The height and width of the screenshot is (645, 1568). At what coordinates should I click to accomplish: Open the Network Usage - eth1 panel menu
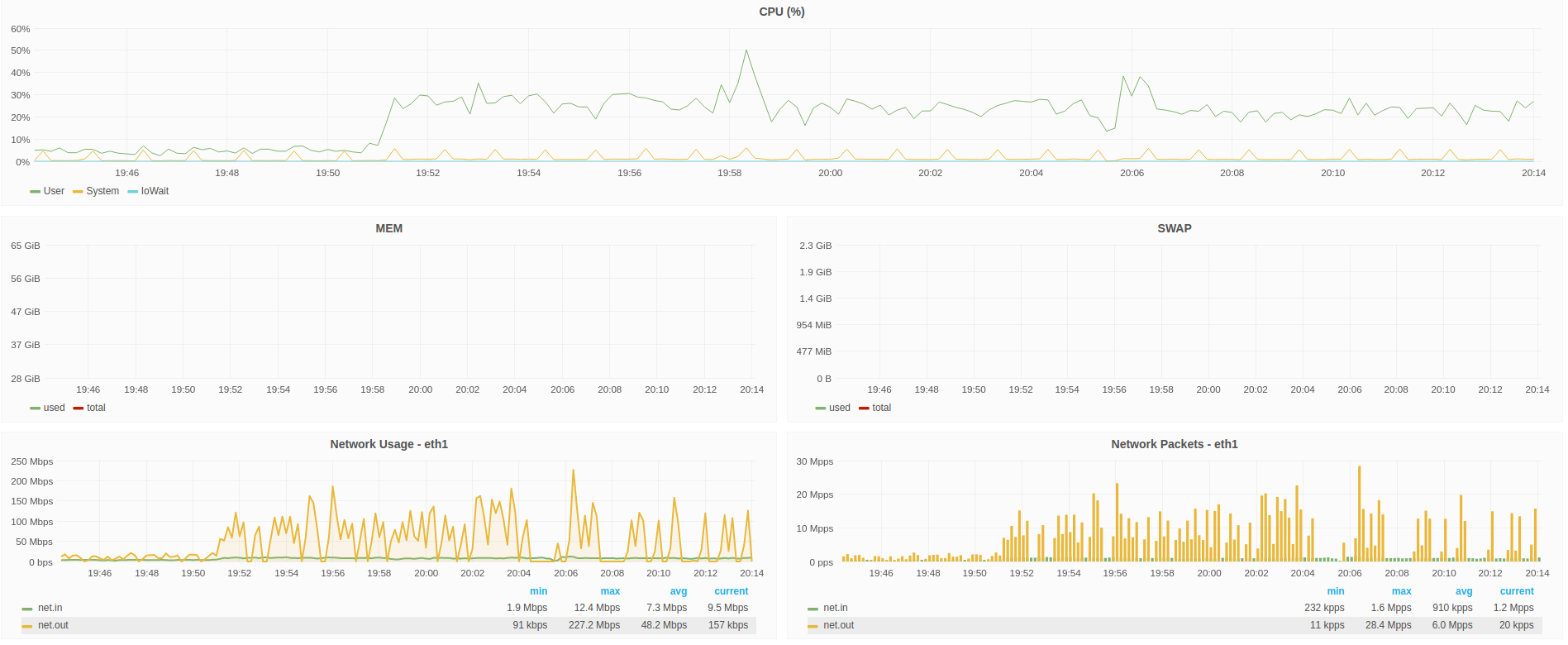click(388, 444)
